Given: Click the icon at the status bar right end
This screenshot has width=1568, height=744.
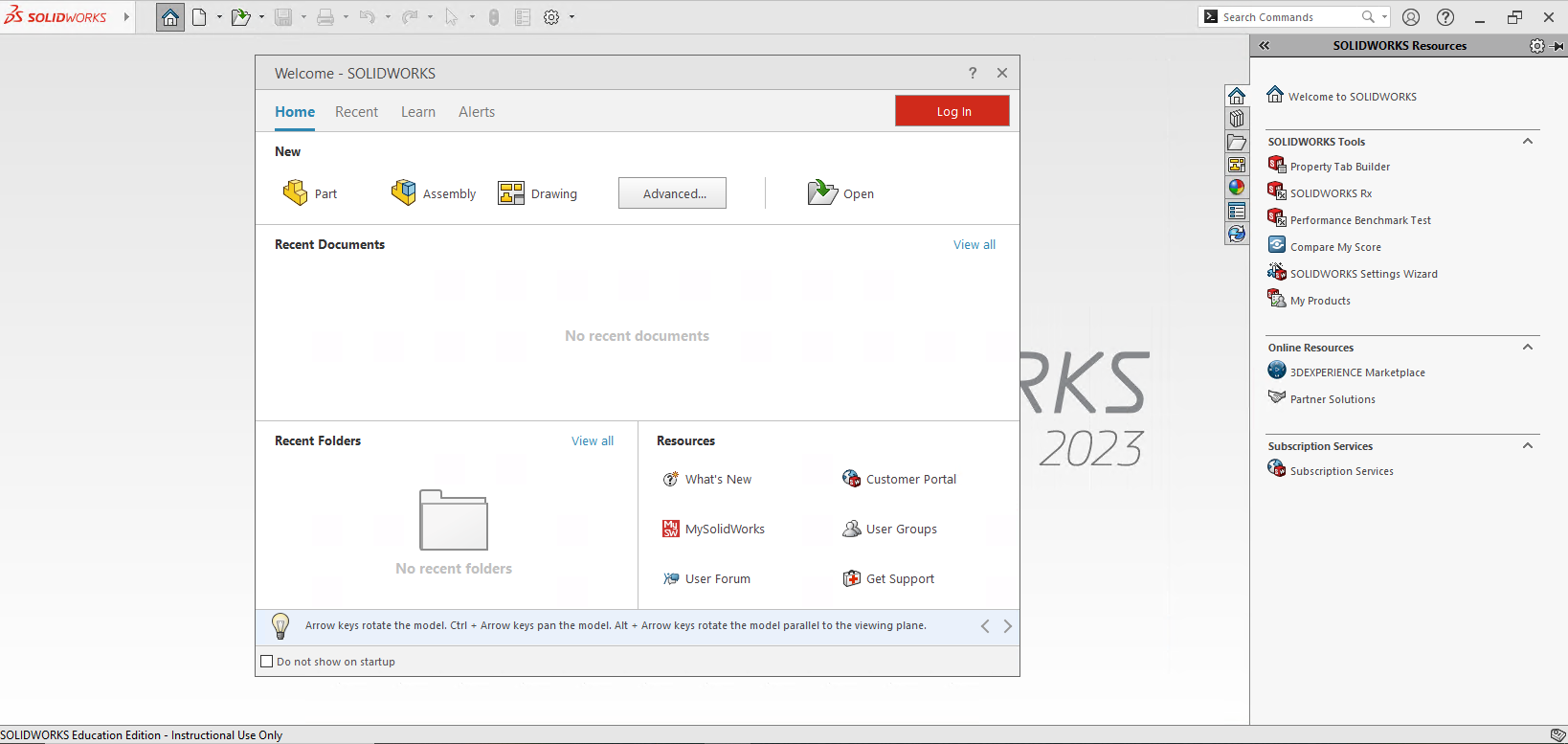Looking at the screenshot, I should (1557, 735).
